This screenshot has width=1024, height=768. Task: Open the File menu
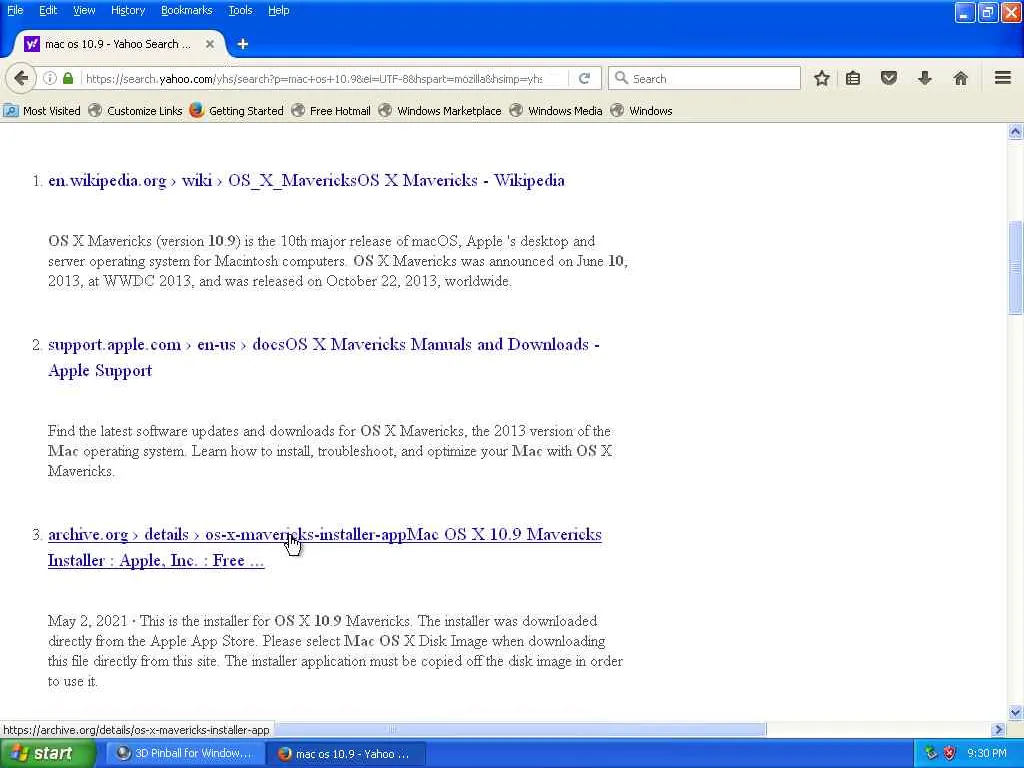coord(15,10)
